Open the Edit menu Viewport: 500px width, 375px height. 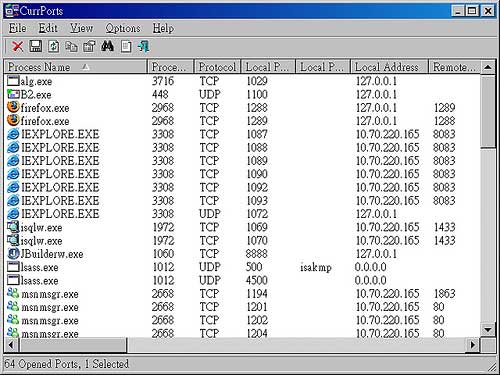(48, 28)
